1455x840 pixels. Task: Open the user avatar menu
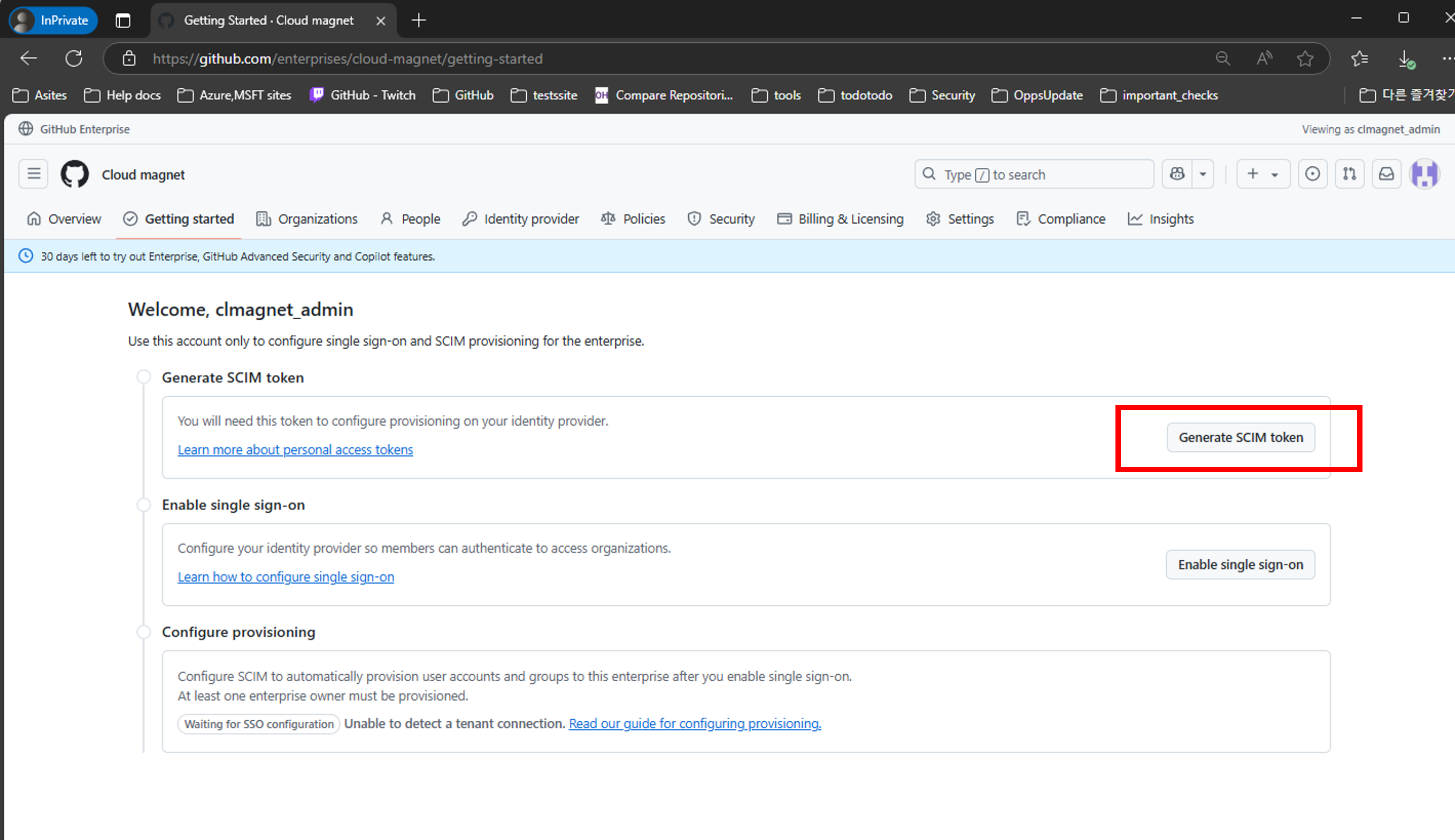point(1425,174)
